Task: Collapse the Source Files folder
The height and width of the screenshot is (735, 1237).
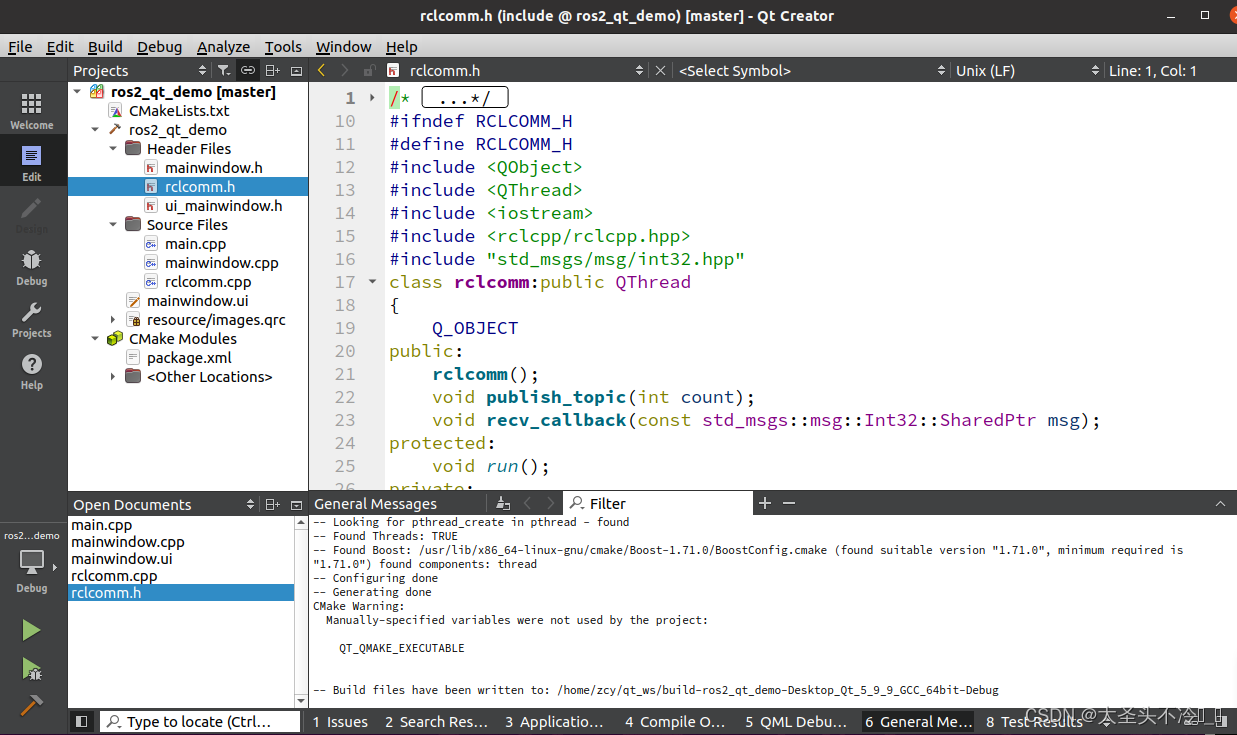Action: (x=113, y=225)
